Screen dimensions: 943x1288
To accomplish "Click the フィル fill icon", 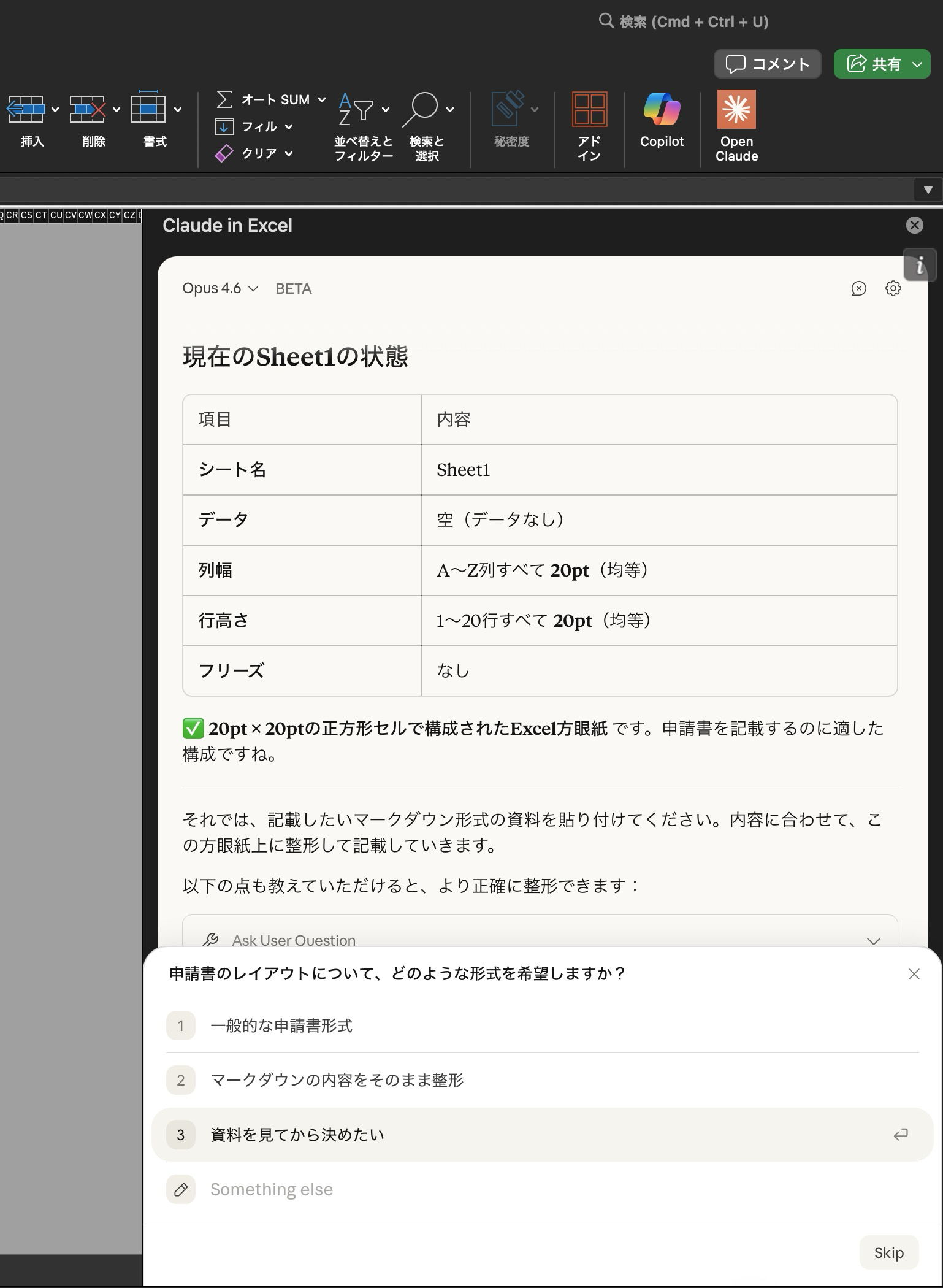I will point(224,126).
